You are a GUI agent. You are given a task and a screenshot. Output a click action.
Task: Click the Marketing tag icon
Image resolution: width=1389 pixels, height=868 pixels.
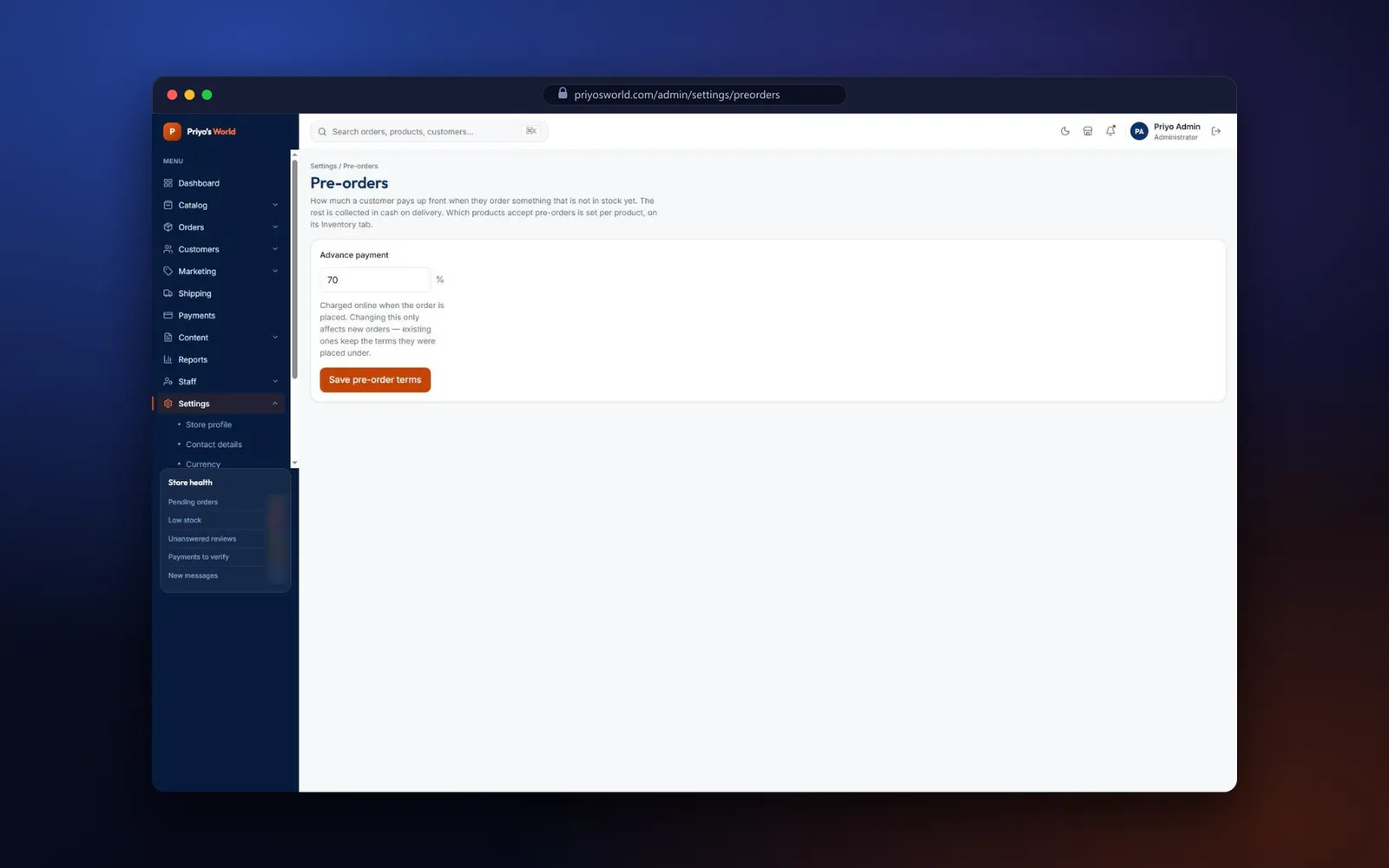(x=168, y=271)
